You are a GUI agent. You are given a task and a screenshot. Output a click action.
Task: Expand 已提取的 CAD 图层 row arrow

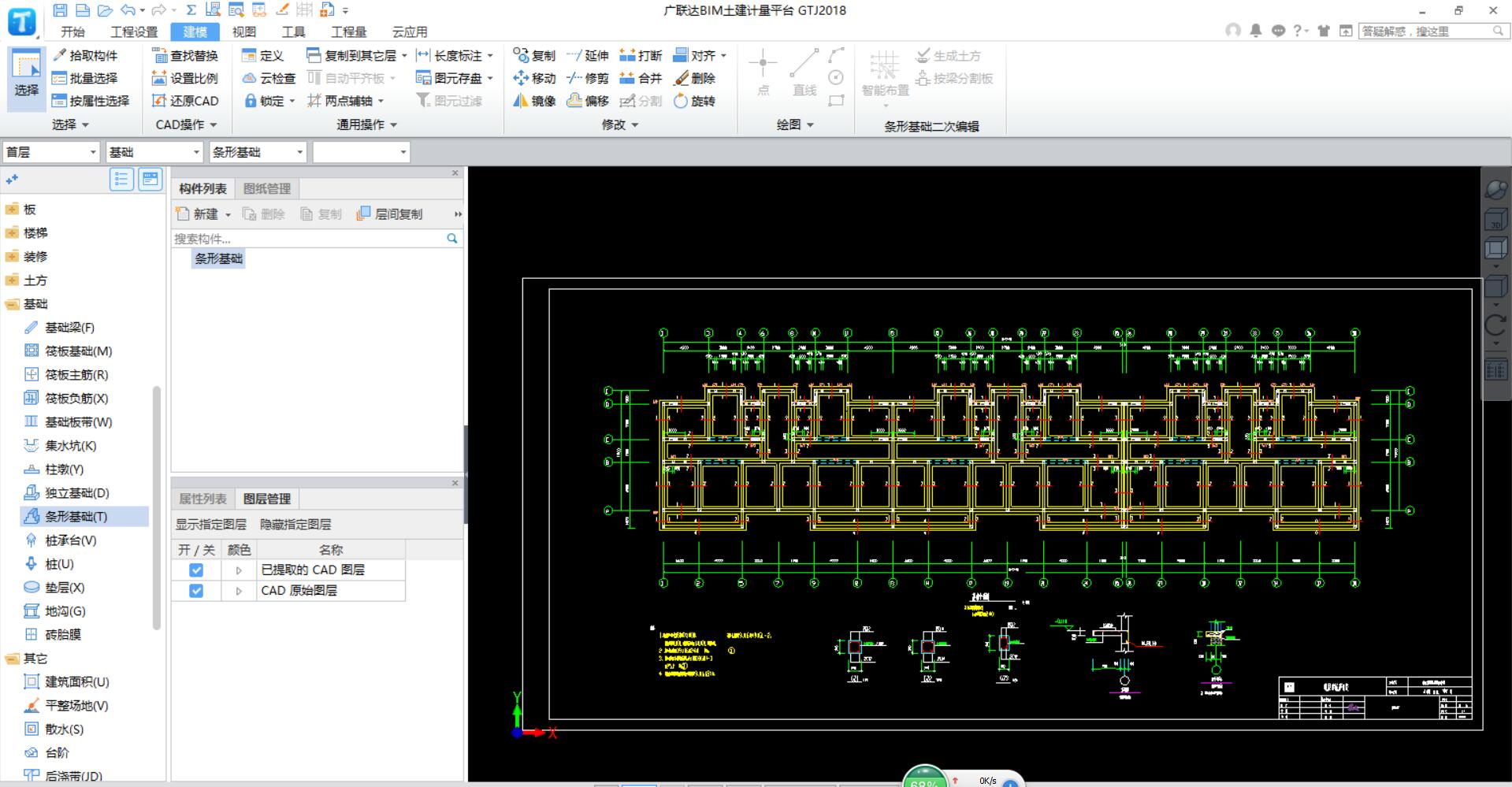point(239,570)
